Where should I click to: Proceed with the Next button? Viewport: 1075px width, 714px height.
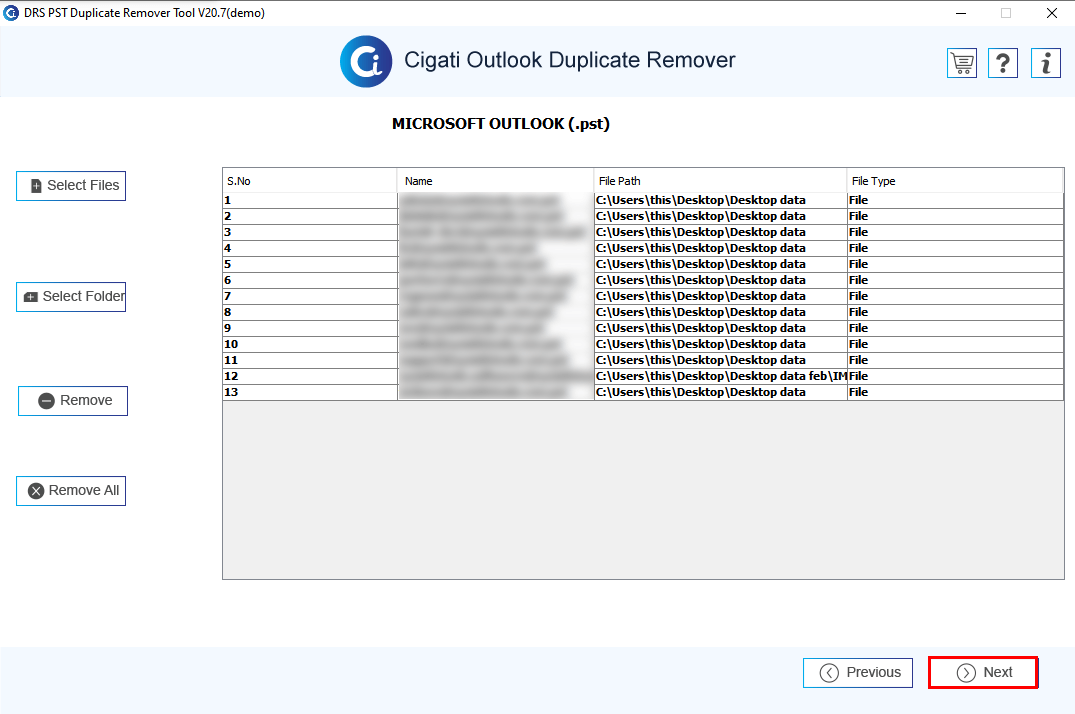pos(983,672)
